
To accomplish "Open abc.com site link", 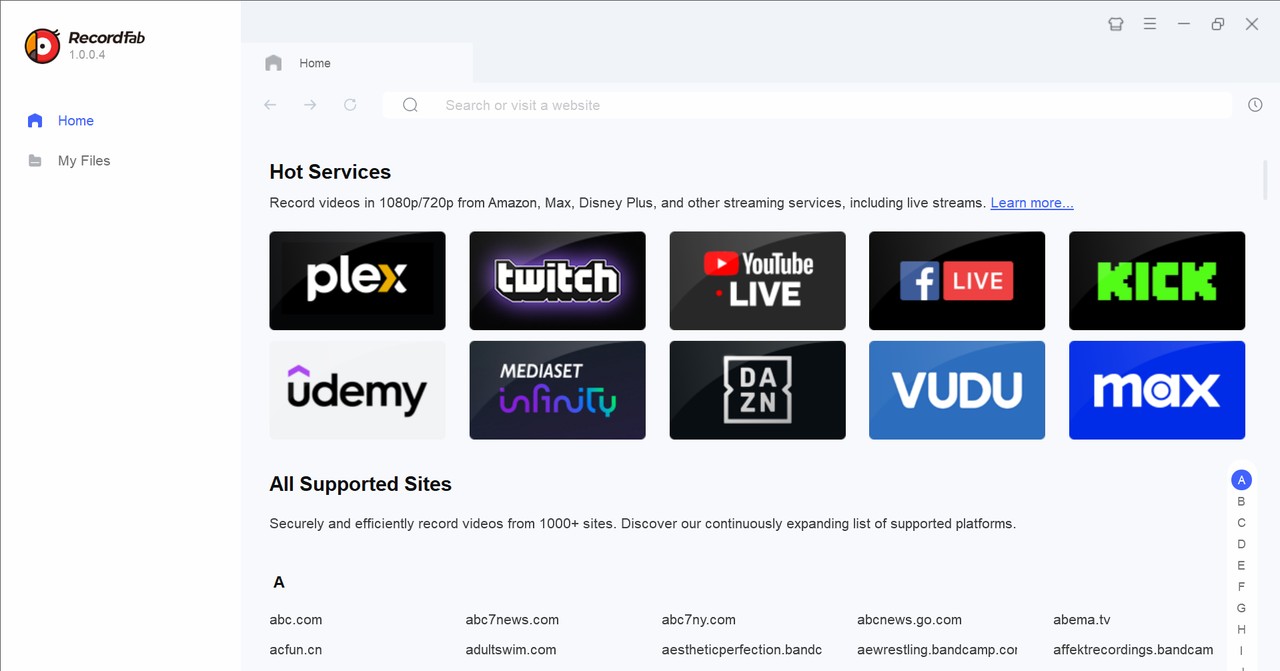I will click(296, 620).
